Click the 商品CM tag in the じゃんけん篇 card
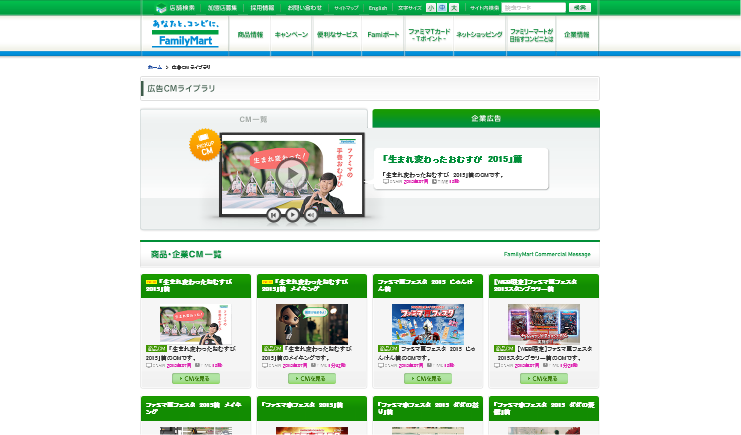This screenshot has width=741, height=435. [x=388, y=348]
